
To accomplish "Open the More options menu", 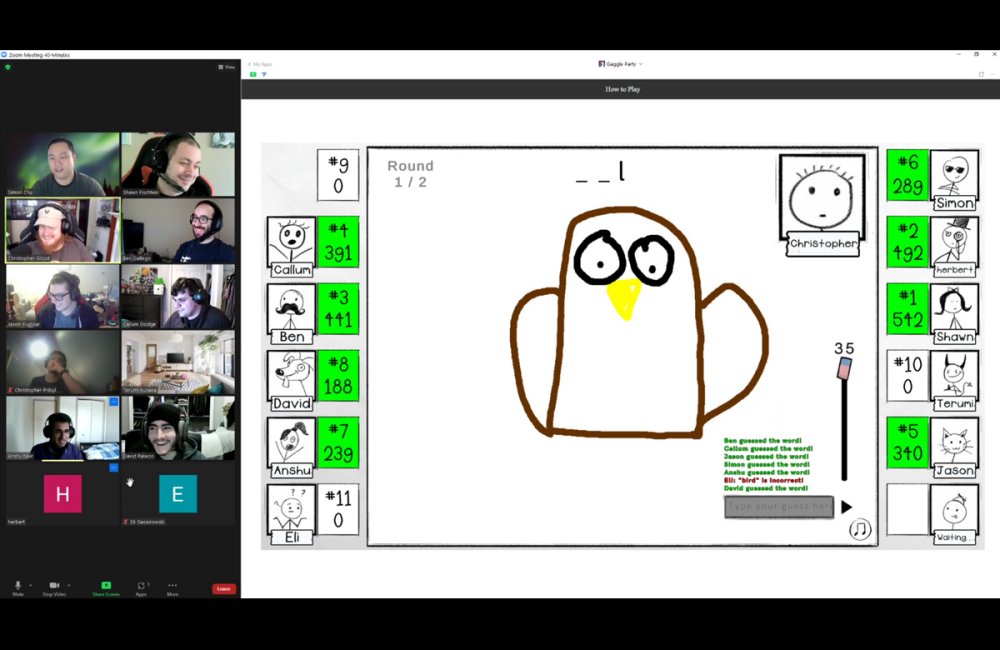I will [x=172, y=585].
